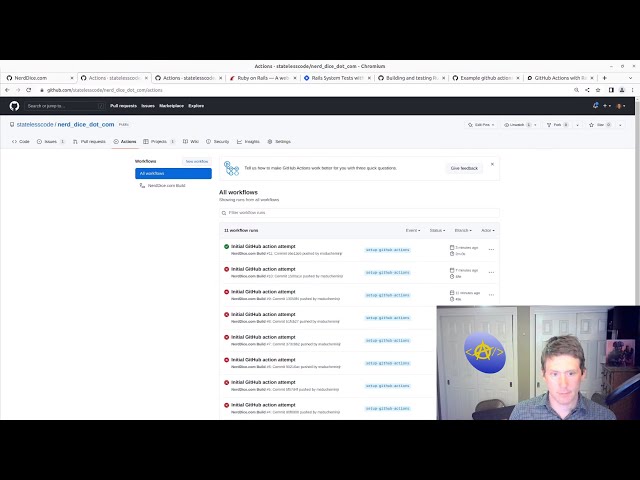Open Pull requests in the top header
The image size is (640, 480).
[123, 106]
